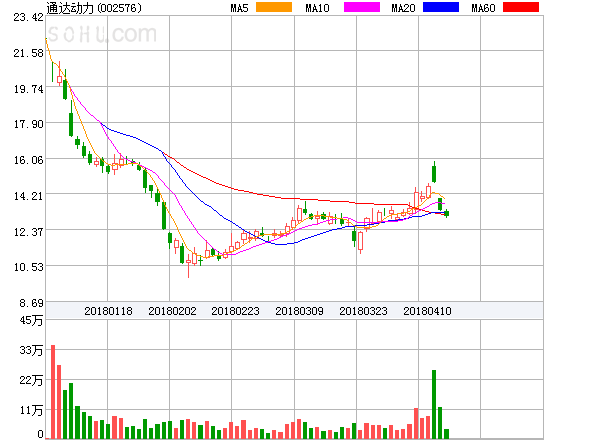Click the stock title 通达动力 (002576)
The height and width of the screenshot is (440, 600).
click(94, 8)
